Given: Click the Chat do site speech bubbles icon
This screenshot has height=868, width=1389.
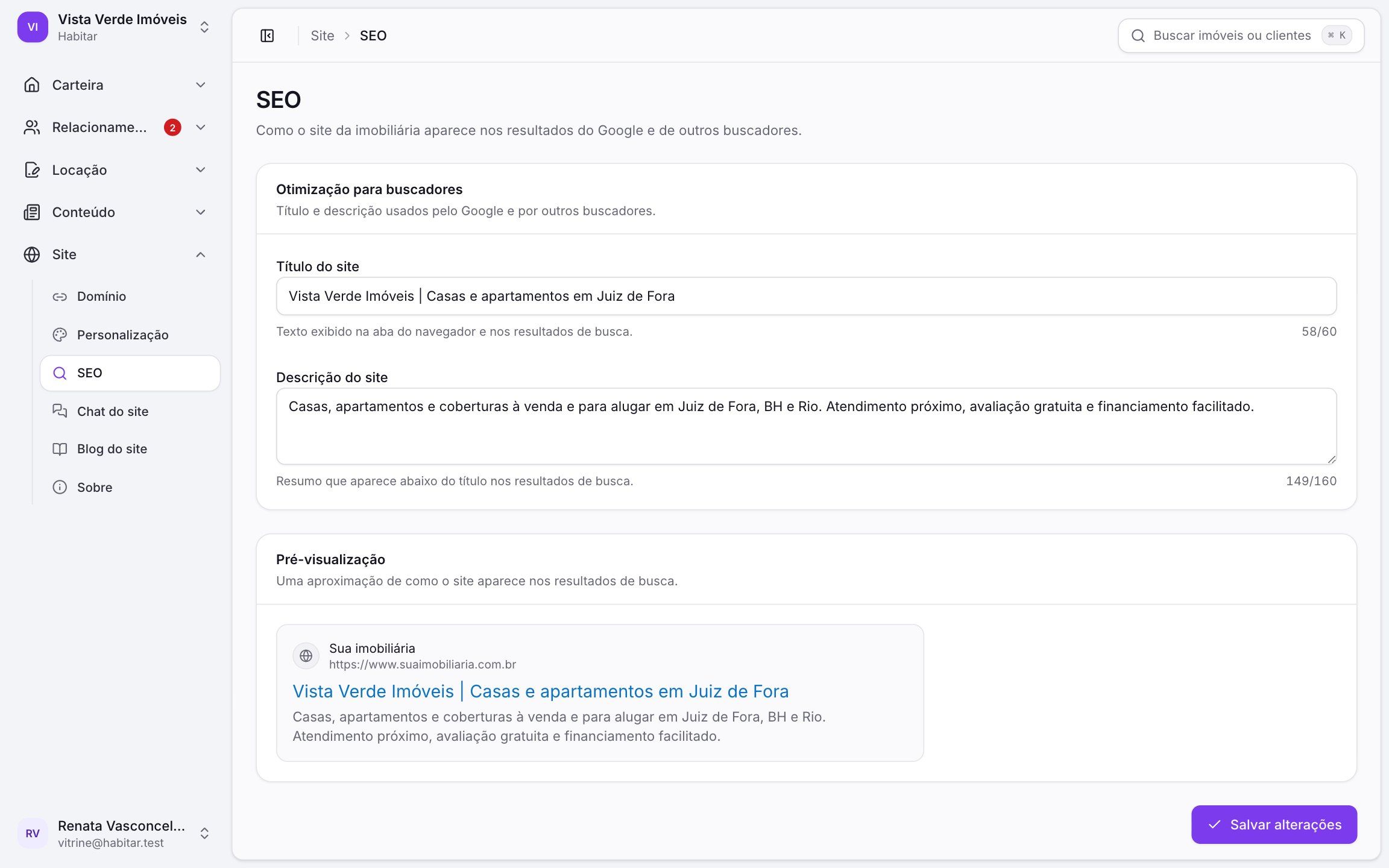Looking at the screenshot, I should point(60,411).
